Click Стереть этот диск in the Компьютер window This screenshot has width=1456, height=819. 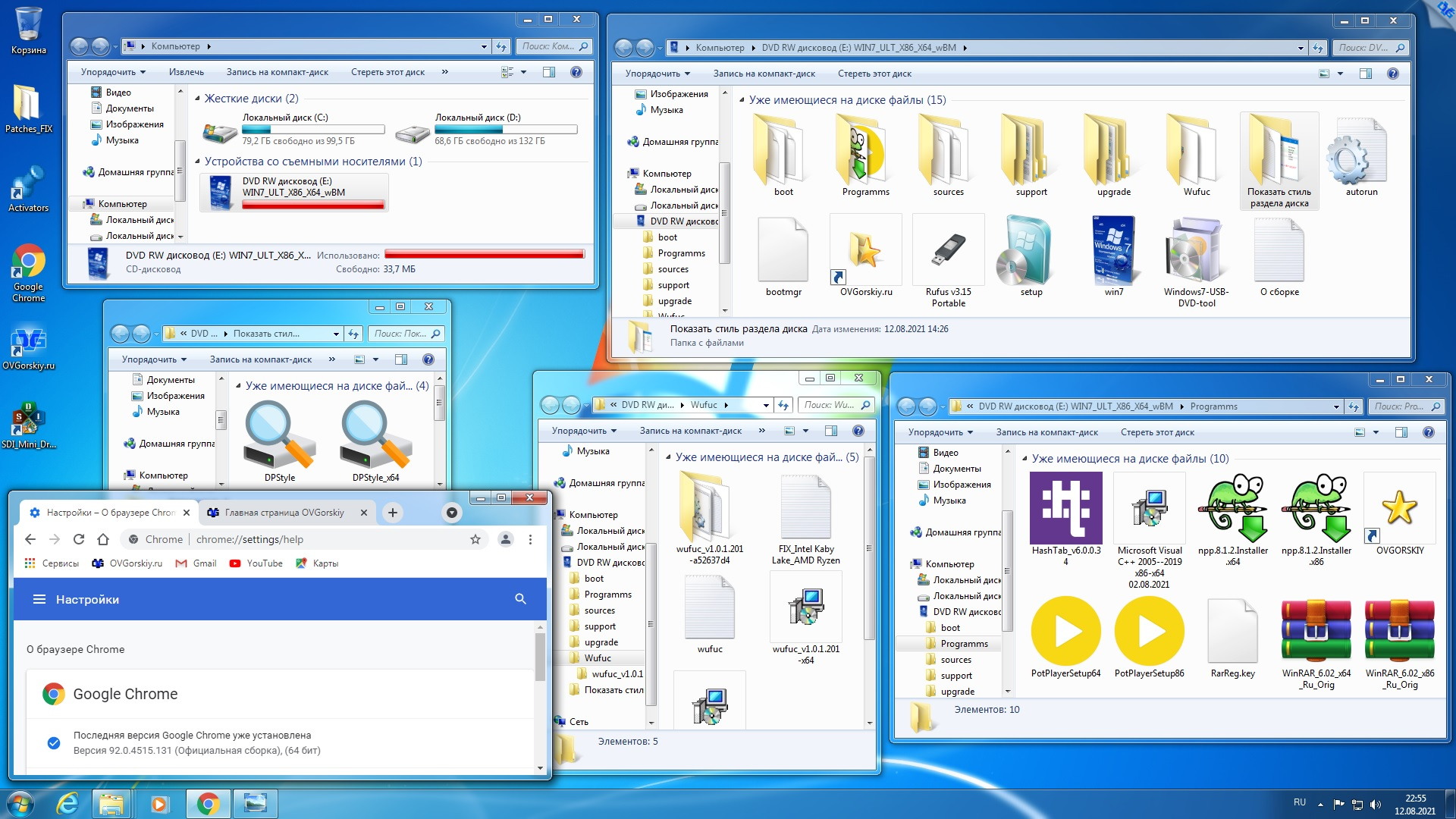click(x=388, y=72)
